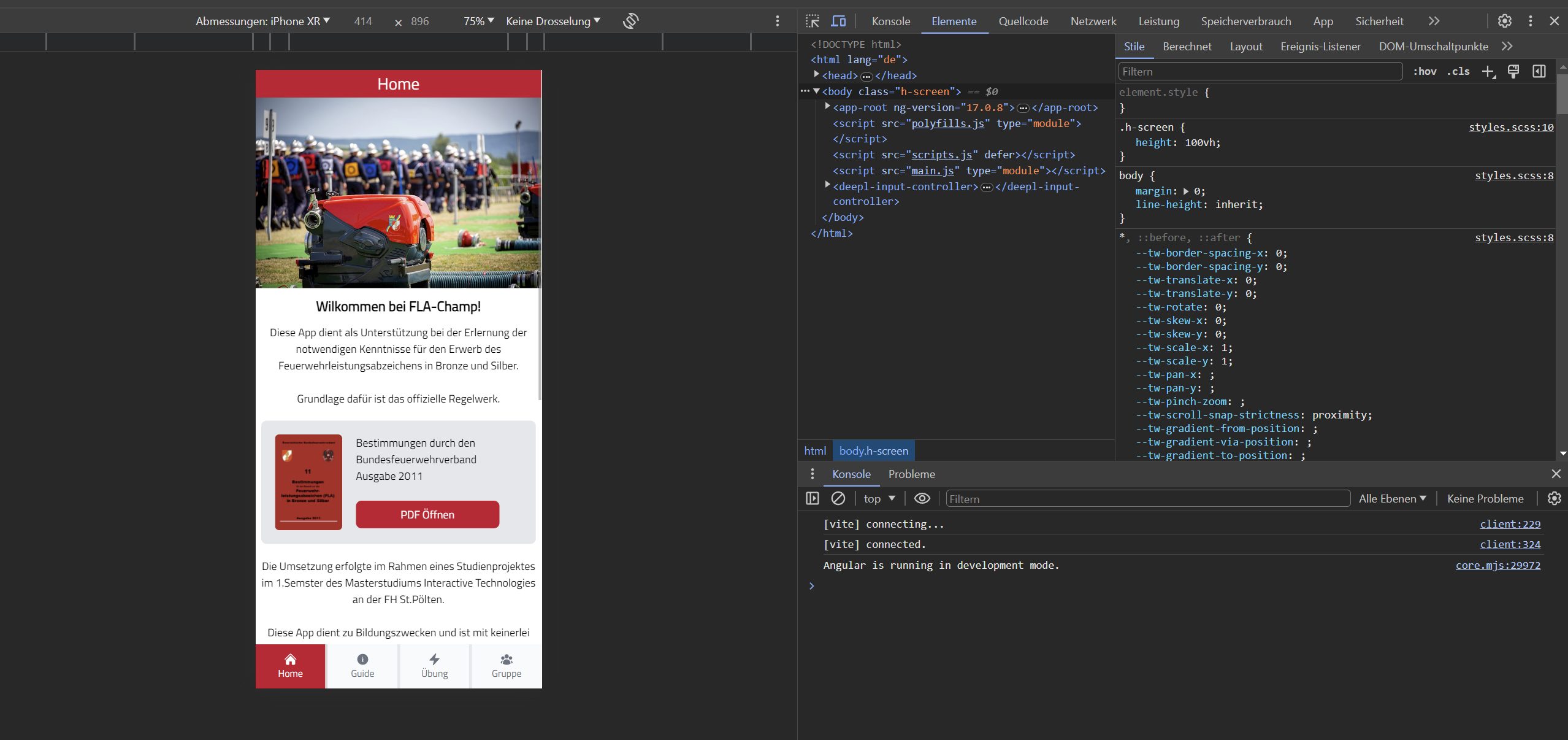Select Layout styles tab
The width and height of the screenshot is (1568, 740).
[1245, 46]
